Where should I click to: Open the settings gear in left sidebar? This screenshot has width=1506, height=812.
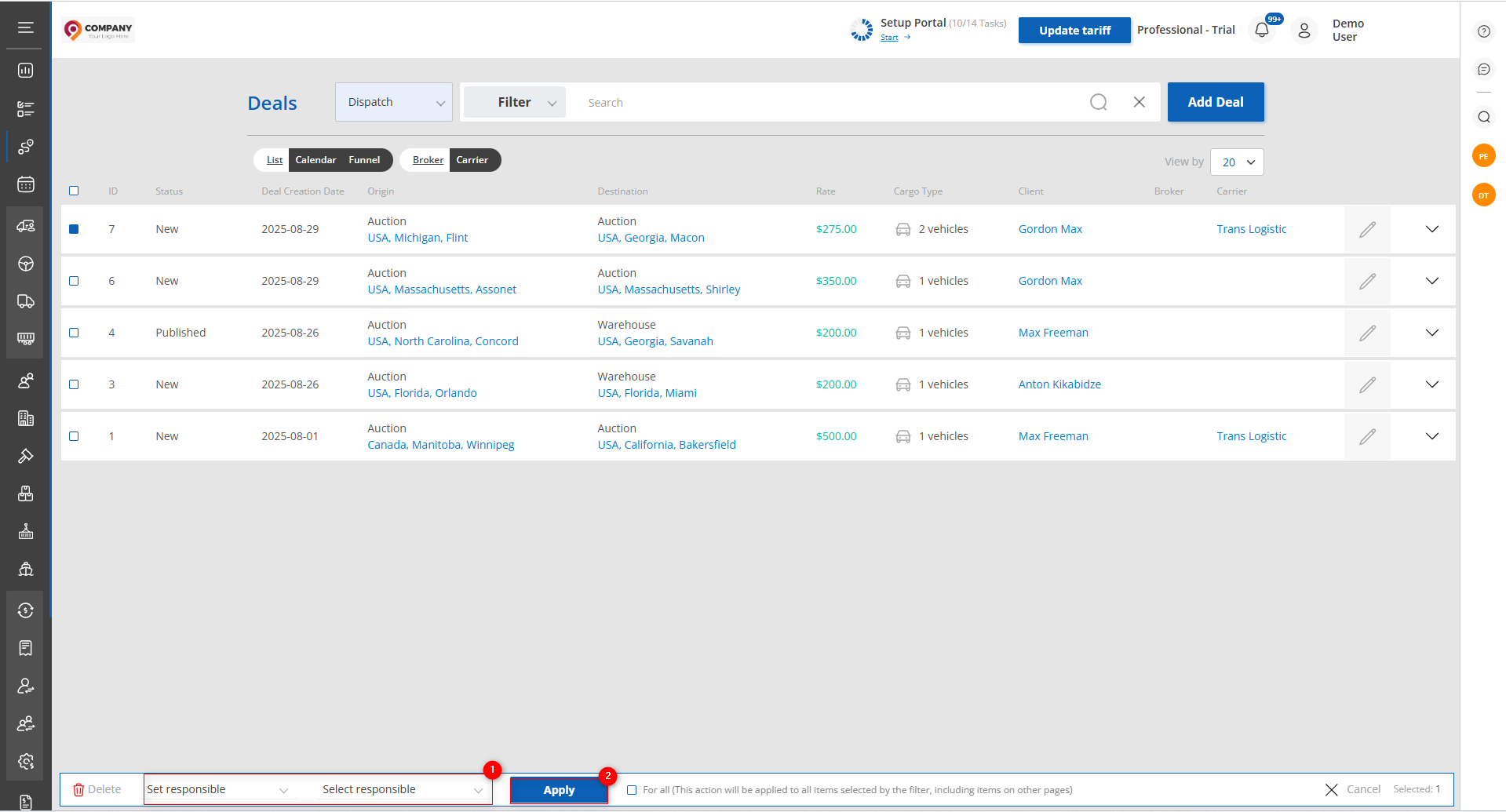[26, 761]
